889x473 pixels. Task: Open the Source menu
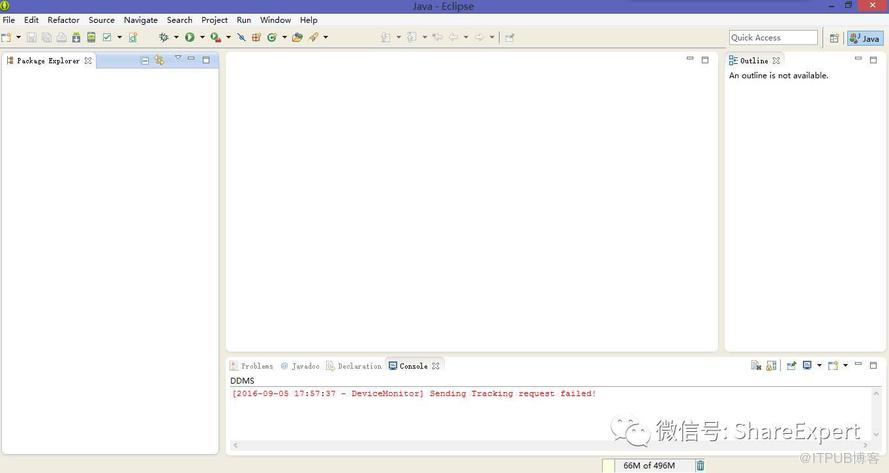(101, 20)
